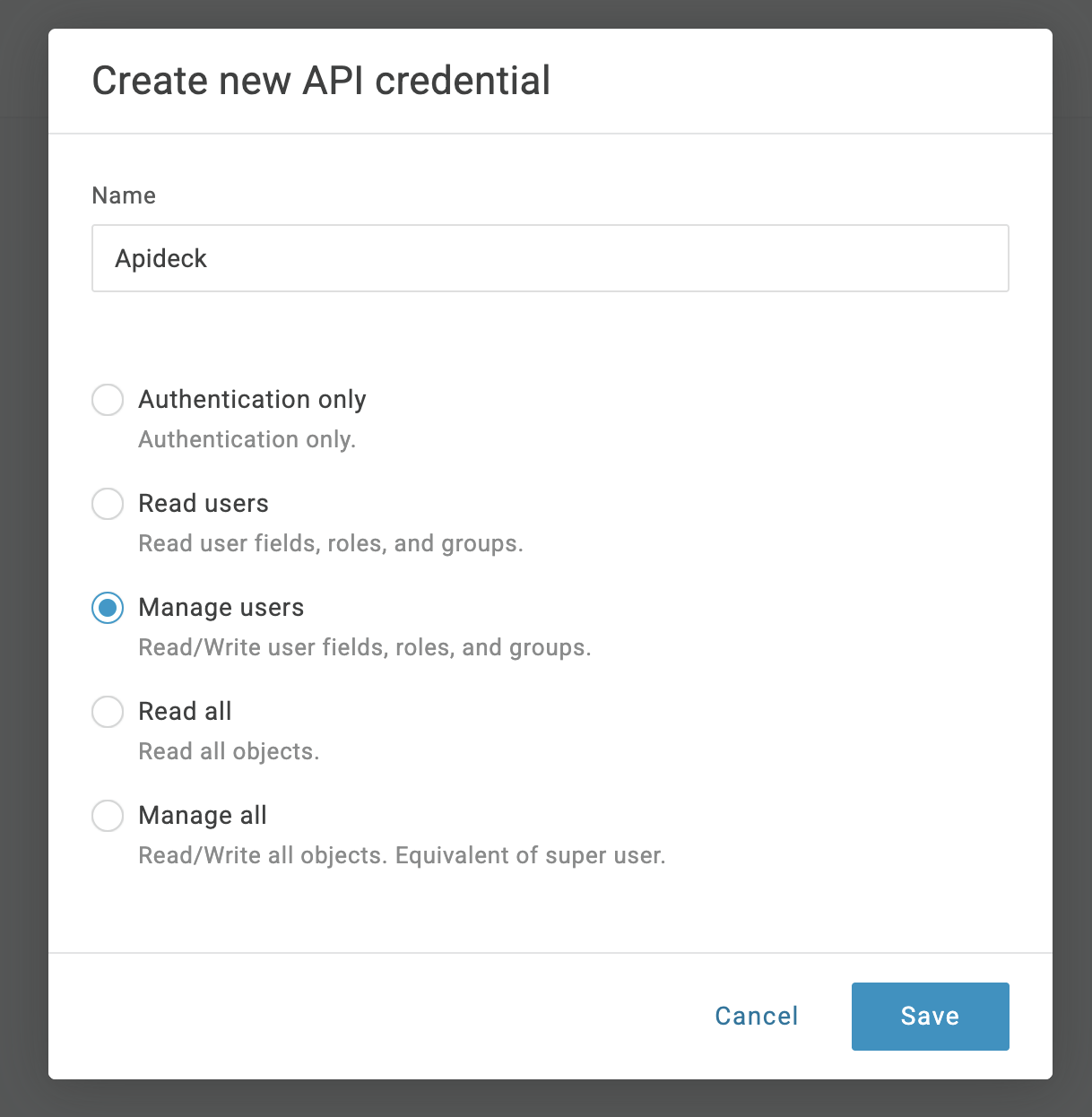Click the 'Manage all' label text
The image size is (1092, 1117).
click(x=203, y=816)
